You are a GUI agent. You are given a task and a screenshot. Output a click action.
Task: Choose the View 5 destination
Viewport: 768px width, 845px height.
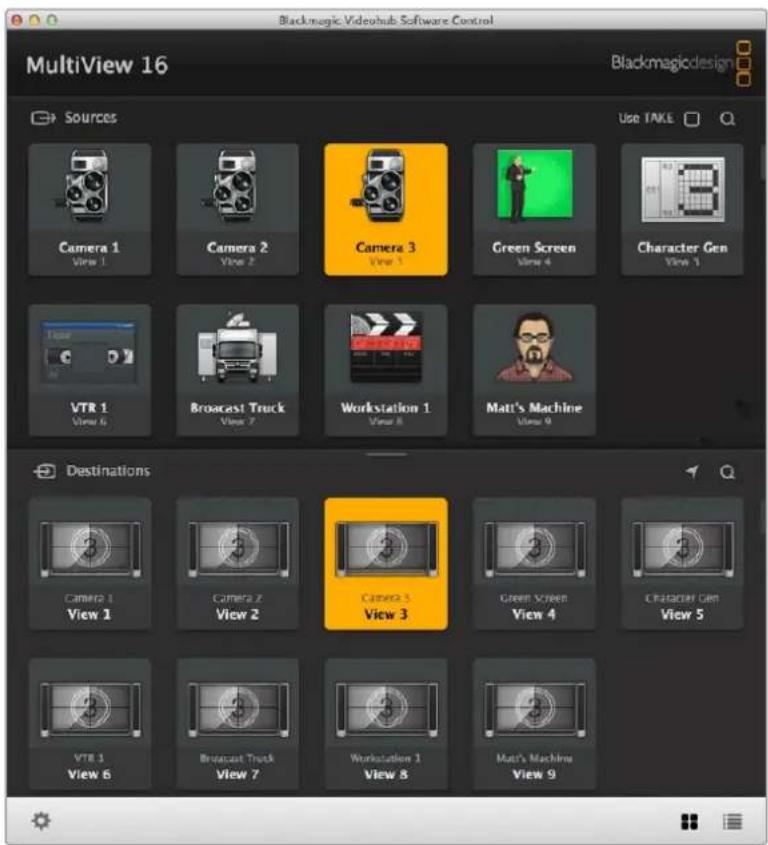pyautogui.click(x=682, y=564)
